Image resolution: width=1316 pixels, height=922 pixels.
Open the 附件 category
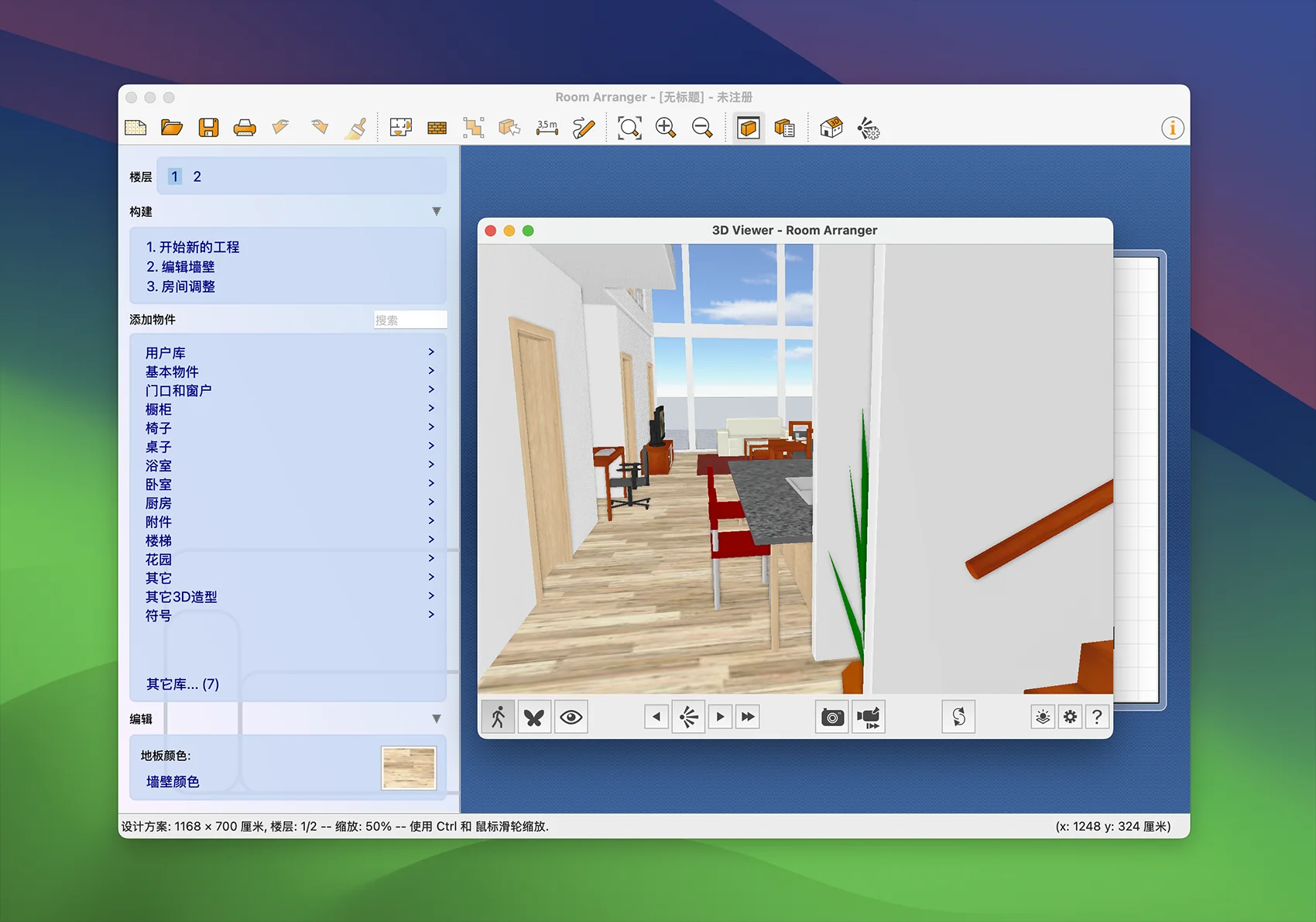(x=290, y=522)
